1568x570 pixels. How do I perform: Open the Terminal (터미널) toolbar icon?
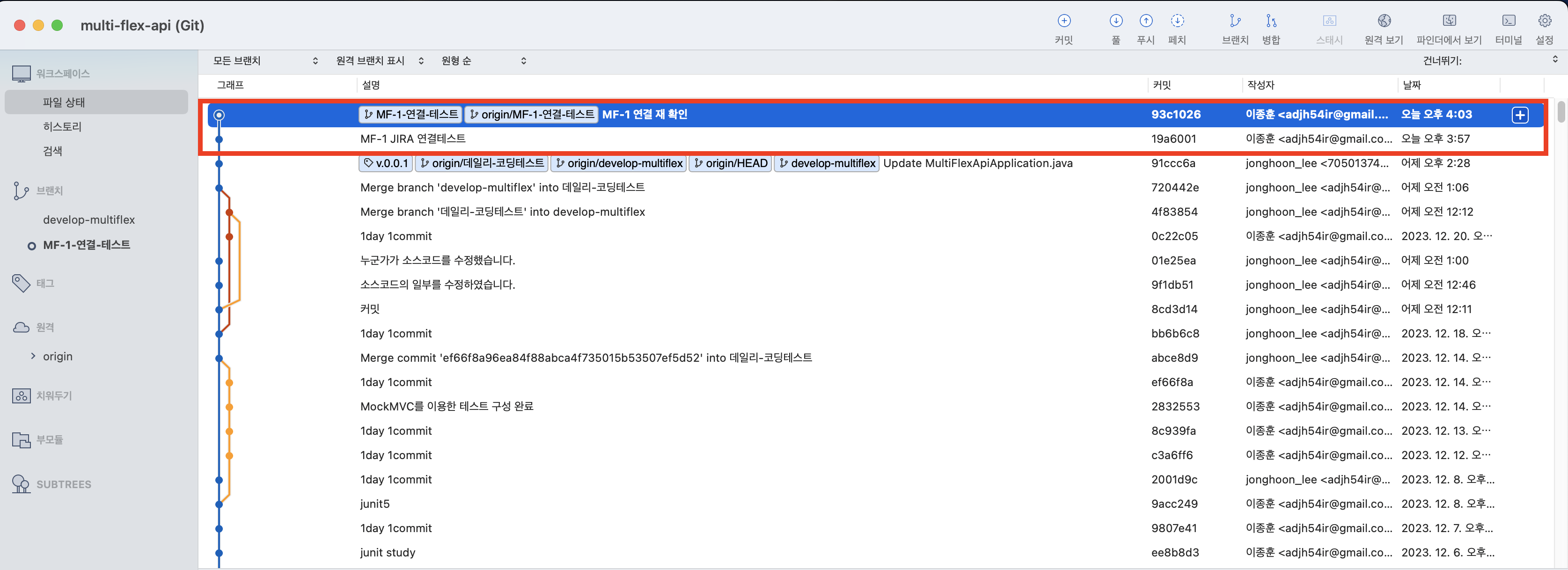[1509, 21]
